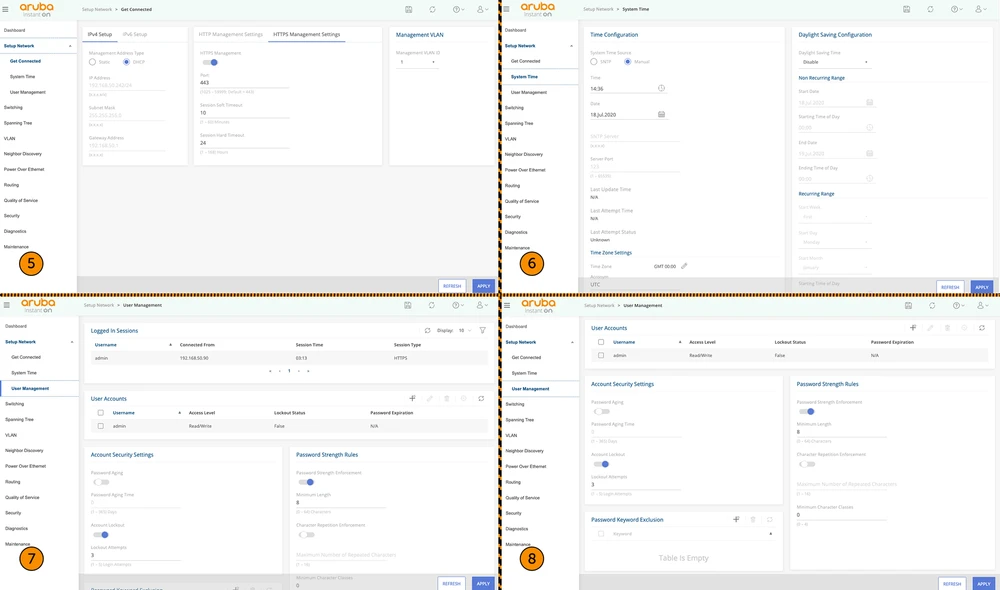Edit the Time Zone using the pencil icon
This screenshot has height=590, width=1000.
684,267
